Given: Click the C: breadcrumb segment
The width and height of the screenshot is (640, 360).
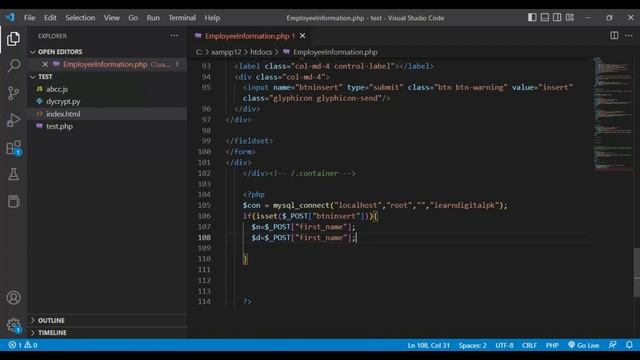Looking at the screenshot, I should click(x=199, y=52).
